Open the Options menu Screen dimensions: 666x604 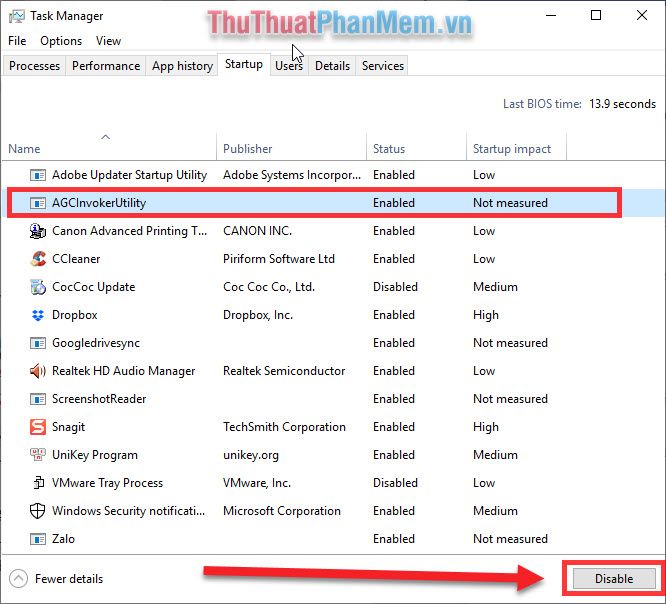(61, 41)
